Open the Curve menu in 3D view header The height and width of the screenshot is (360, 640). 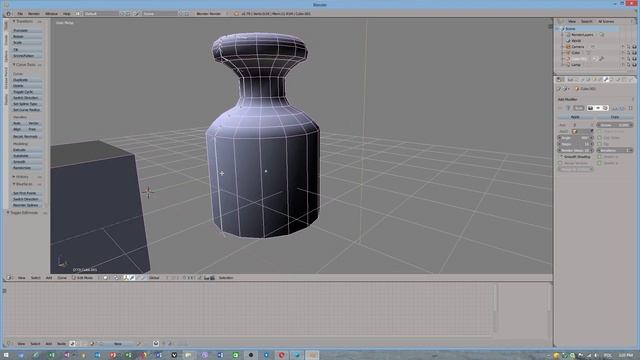click(x=62, y=278)
